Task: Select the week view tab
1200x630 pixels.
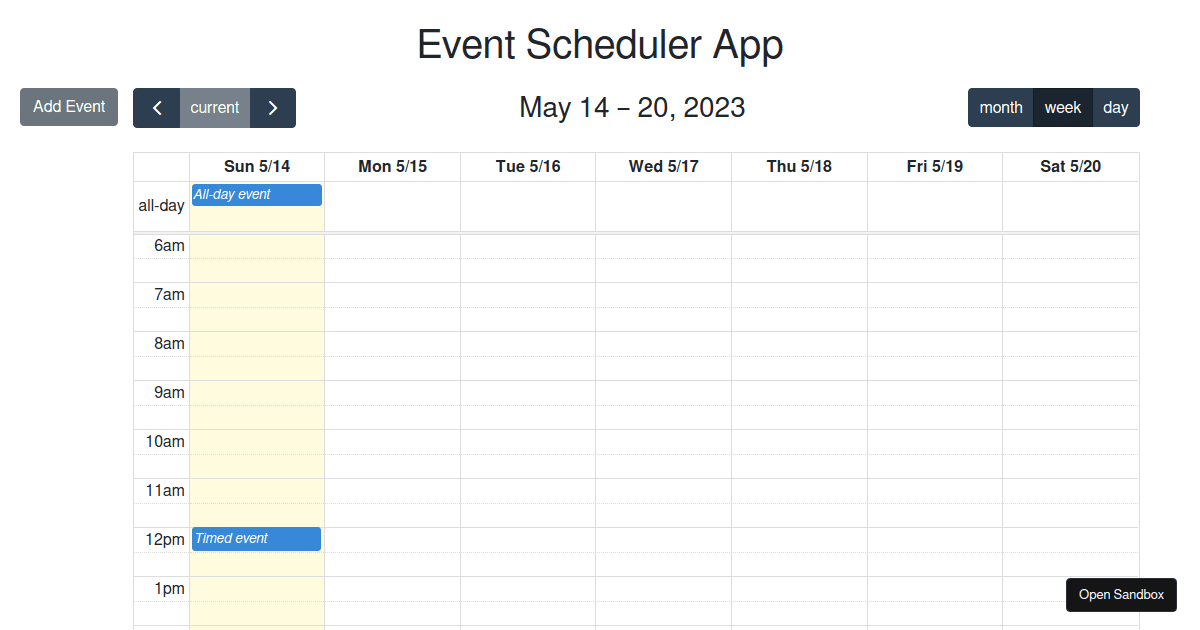Action: (1063, 107)
